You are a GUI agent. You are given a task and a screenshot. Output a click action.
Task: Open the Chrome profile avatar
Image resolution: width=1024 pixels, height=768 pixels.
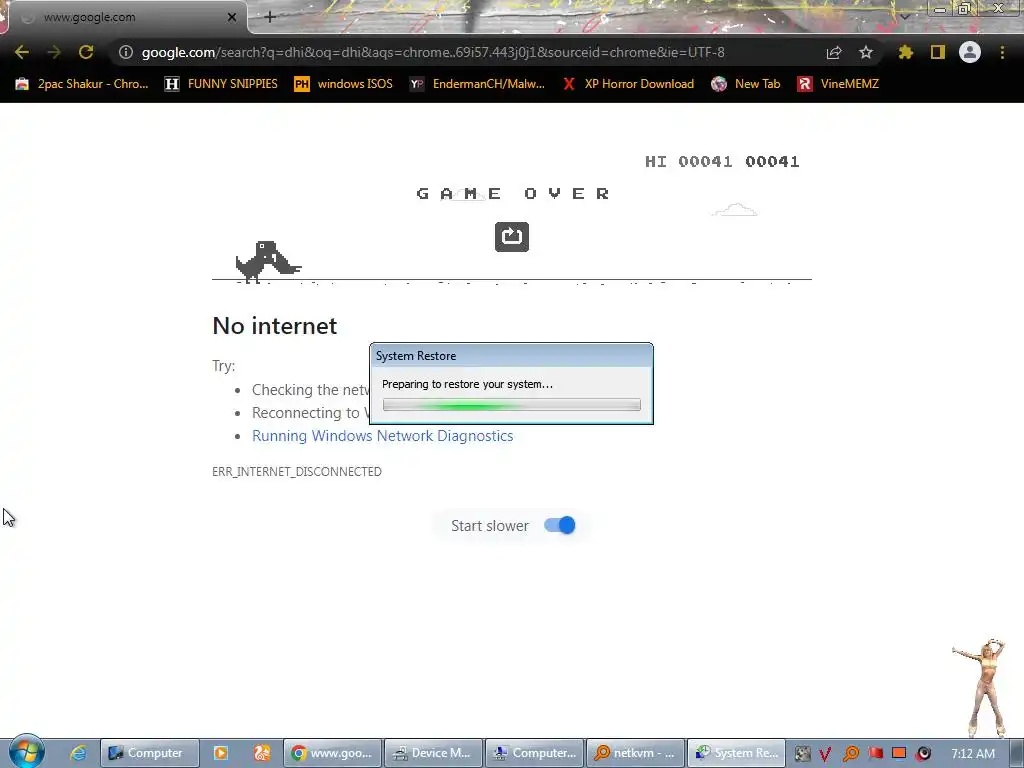pyautogui.click(x=970, y=52)
